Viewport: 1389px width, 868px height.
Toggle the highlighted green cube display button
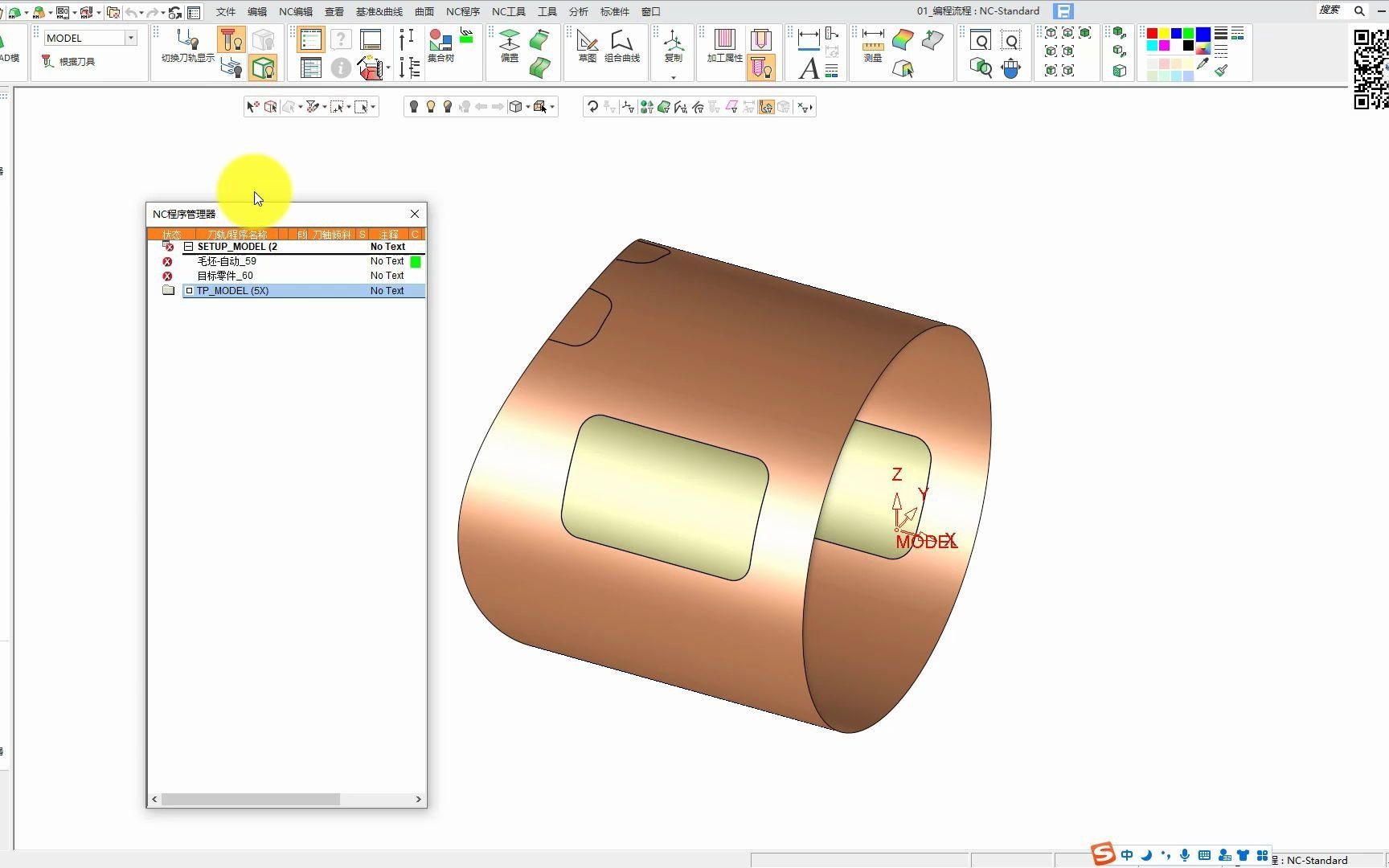click(x=263, y=68)
